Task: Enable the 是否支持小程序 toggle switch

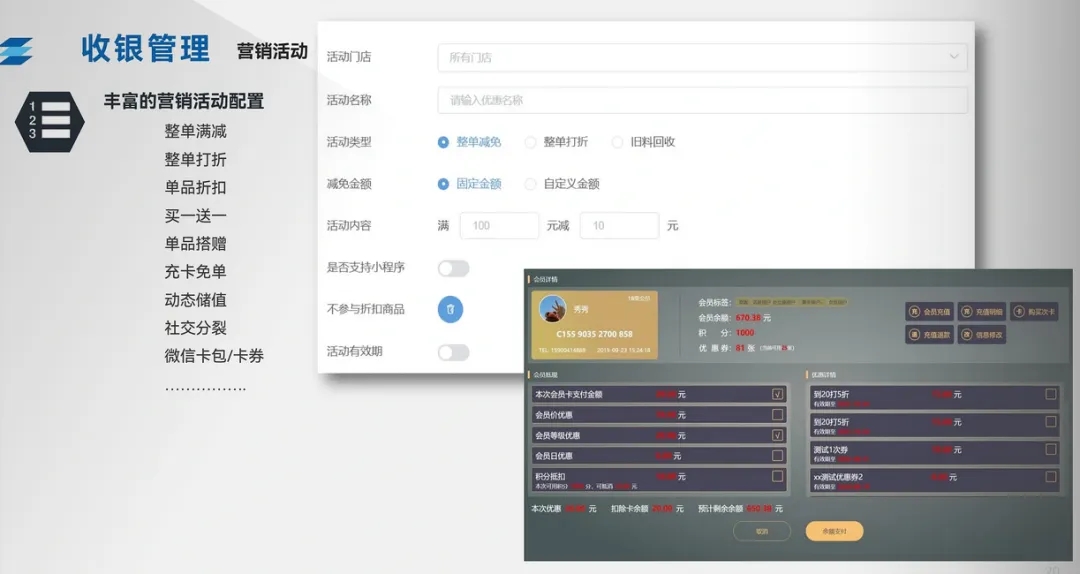Action: [x=453, y=268]
